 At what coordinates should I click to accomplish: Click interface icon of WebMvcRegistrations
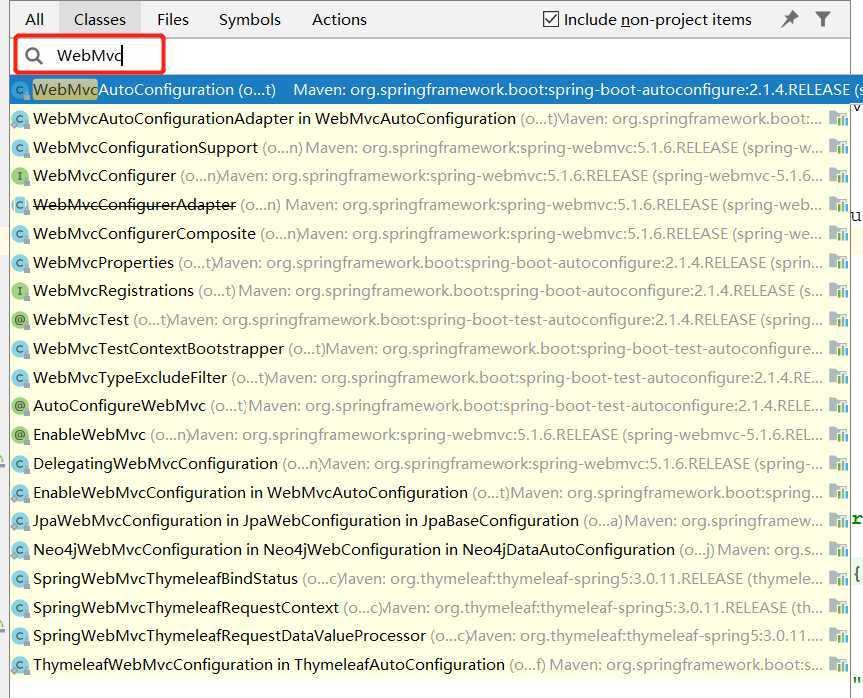click(x=20, y=291)
